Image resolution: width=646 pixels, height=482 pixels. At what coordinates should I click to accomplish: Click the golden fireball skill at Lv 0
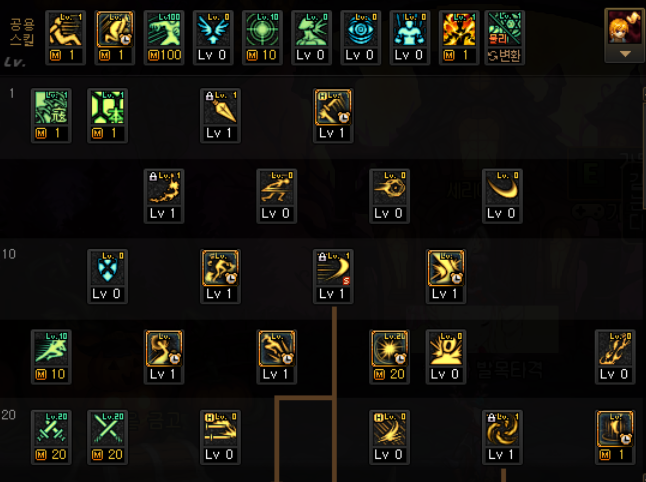point(389,196)
